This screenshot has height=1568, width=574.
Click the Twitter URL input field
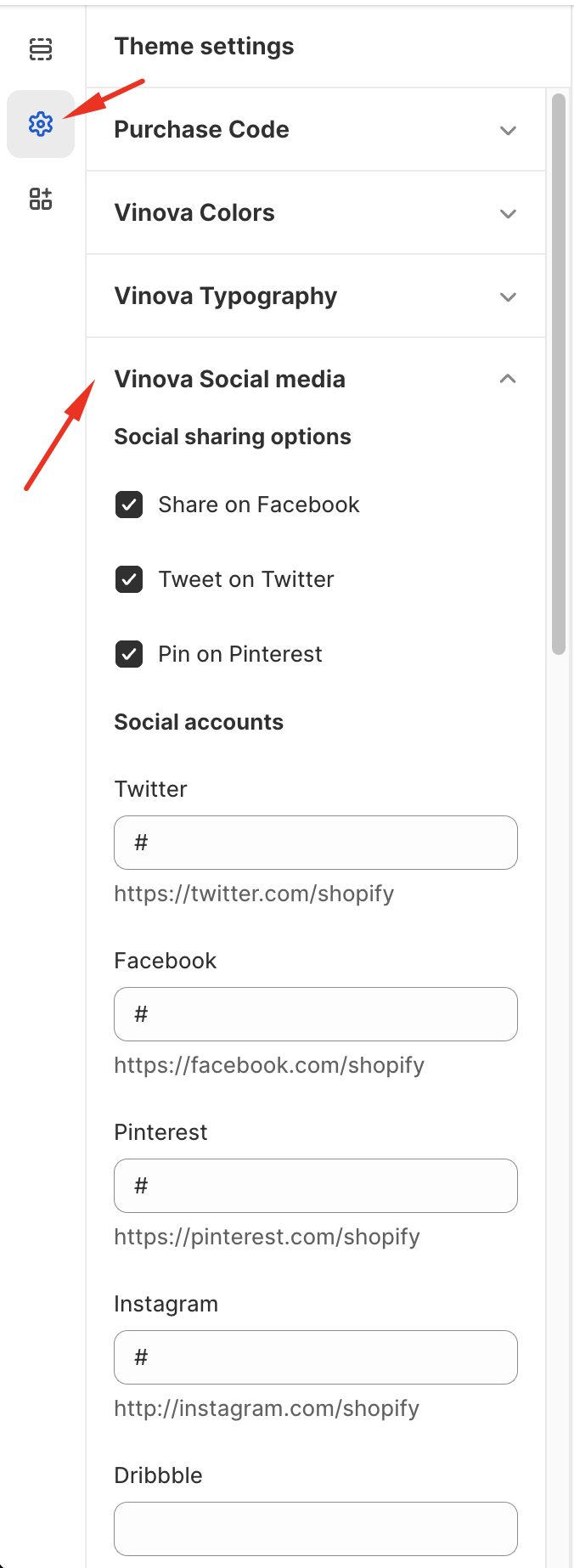(316, 843)
